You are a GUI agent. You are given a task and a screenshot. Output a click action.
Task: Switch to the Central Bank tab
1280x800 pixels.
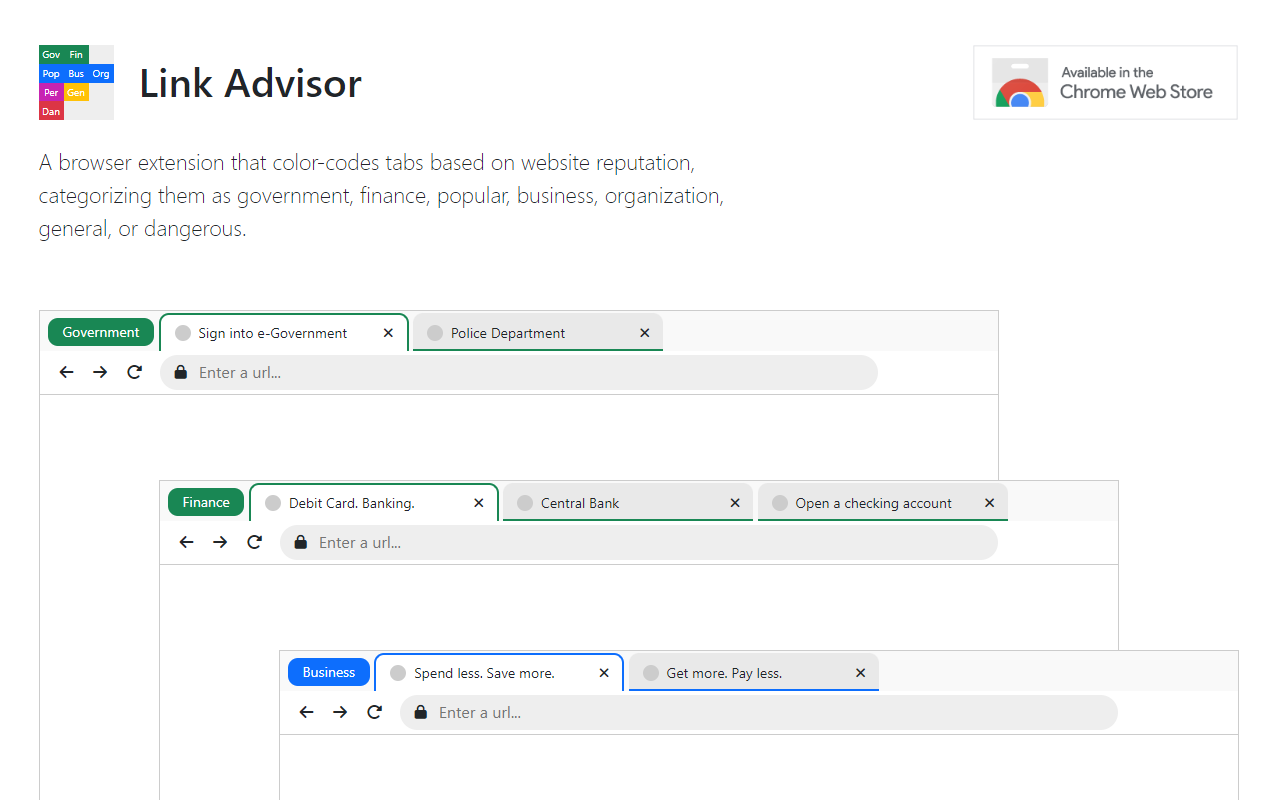point(580,503)
